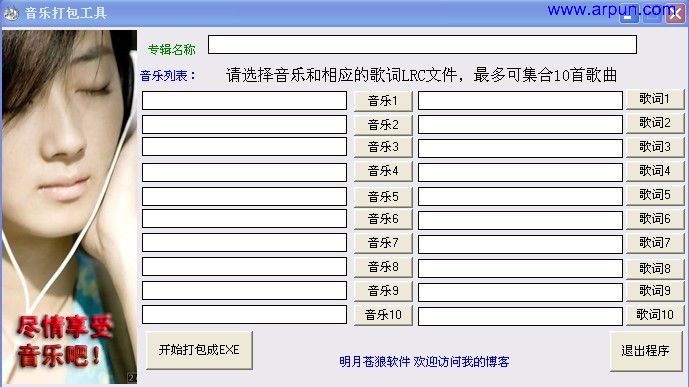The width and height of the screenshot is (689, 387).
Task: Click the music path field beside 音乐8
Action: point(244,267)
